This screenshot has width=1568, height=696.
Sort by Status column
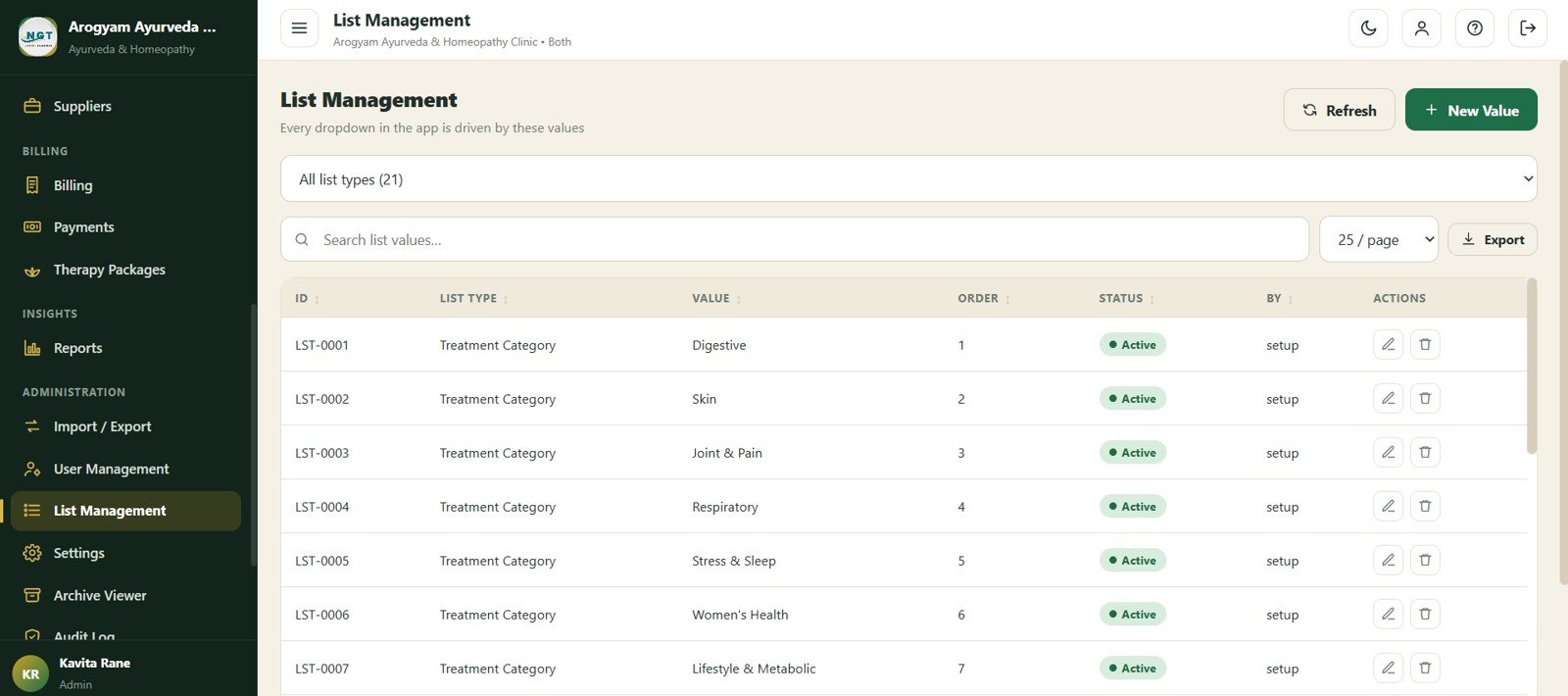pos(1127,298)
